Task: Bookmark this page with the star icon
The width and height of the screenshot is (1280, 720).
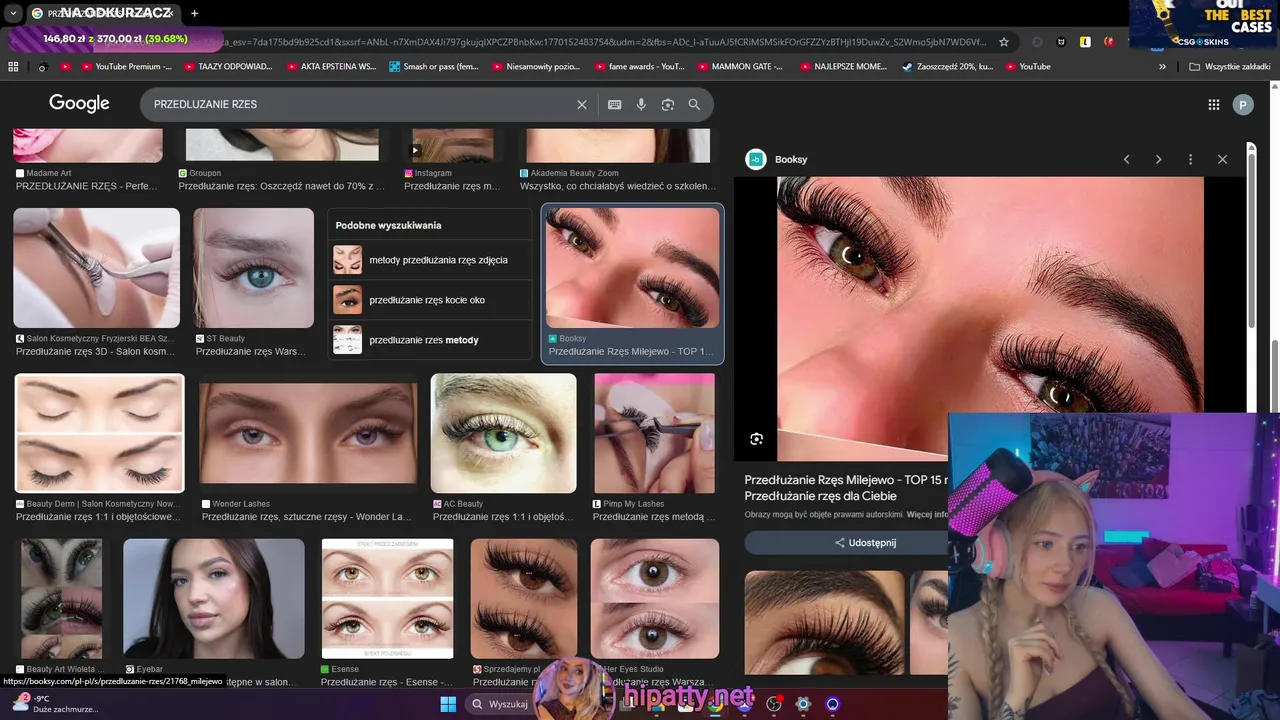Action: point(1004,42)
